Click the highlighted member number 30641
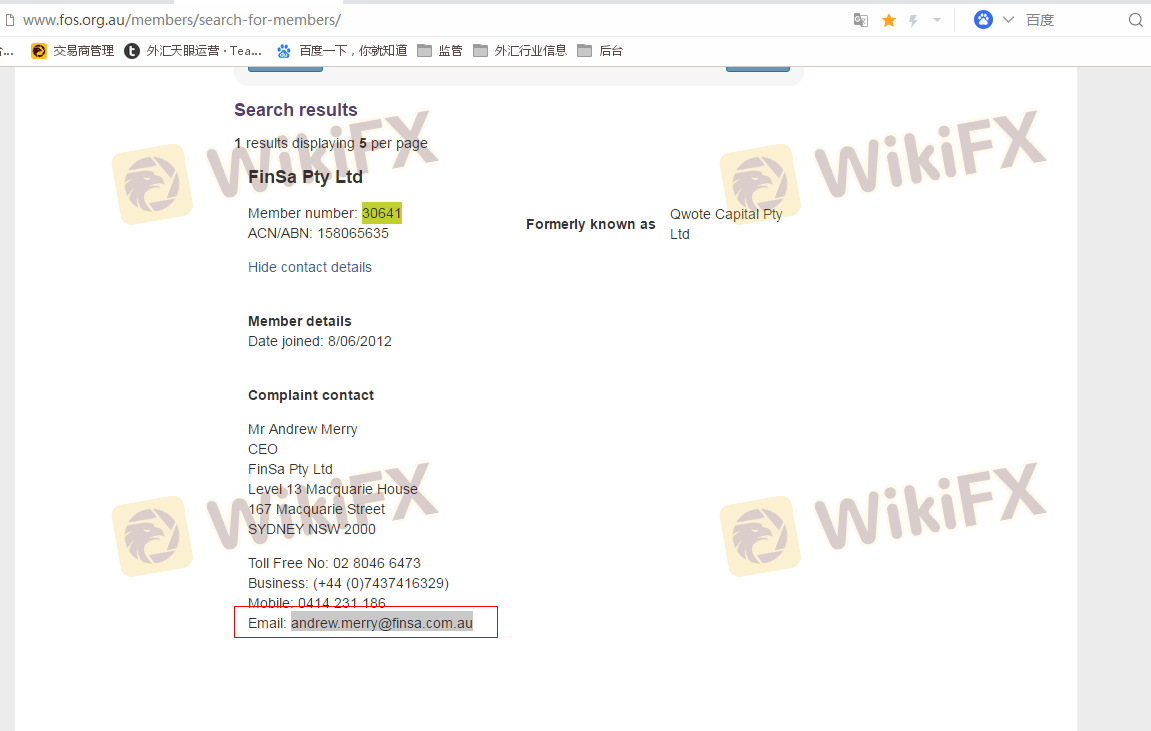 381,213
